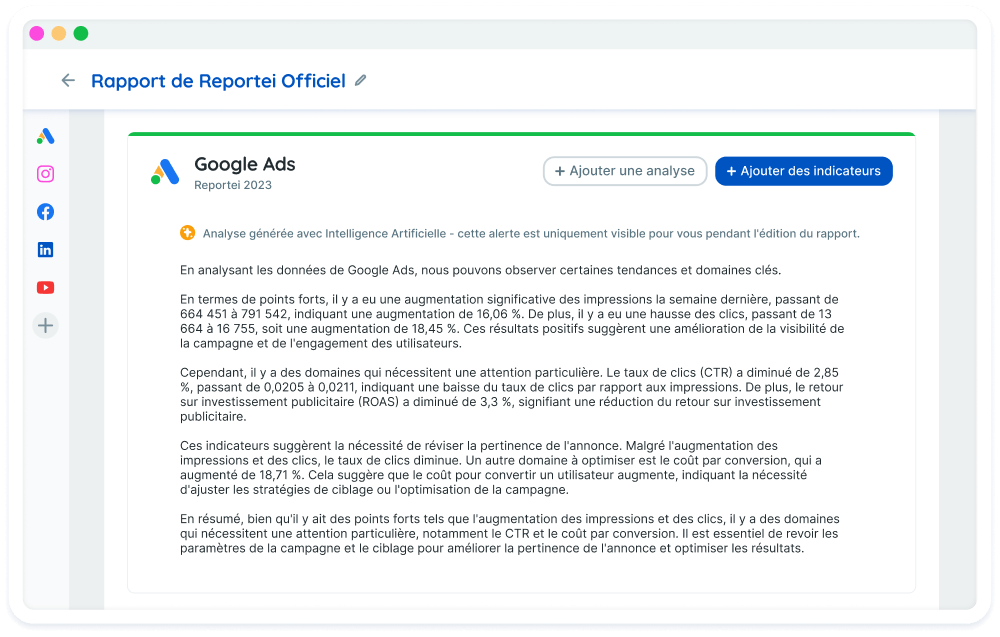Click the pencil icon to rename the report
The height and width of the screenshot is (637, 1000).
[361, 80]
